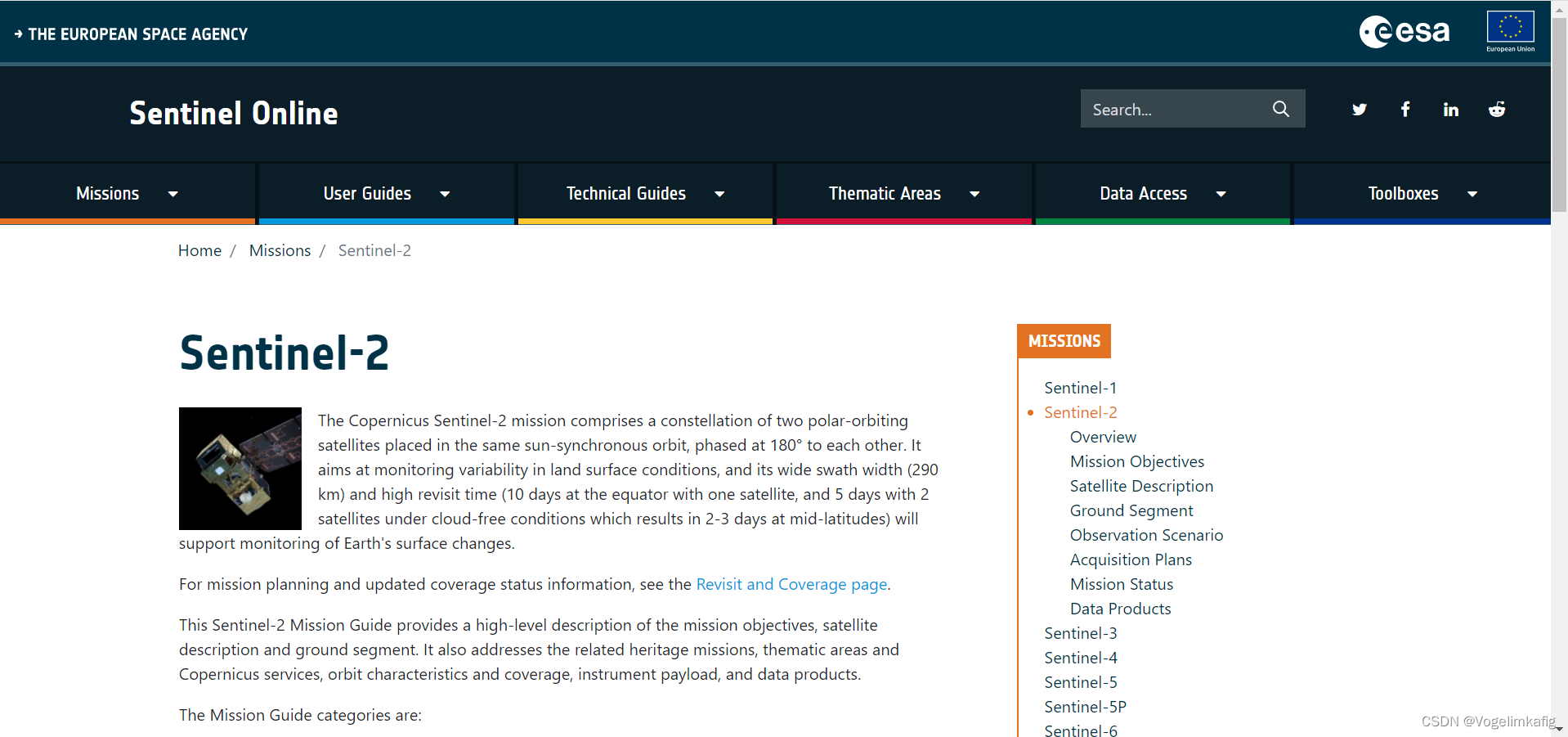The height and width of the screenshot is (737, 1568).
Task: Open the Satellite Description sidebar link
Action: (1141, 486)
